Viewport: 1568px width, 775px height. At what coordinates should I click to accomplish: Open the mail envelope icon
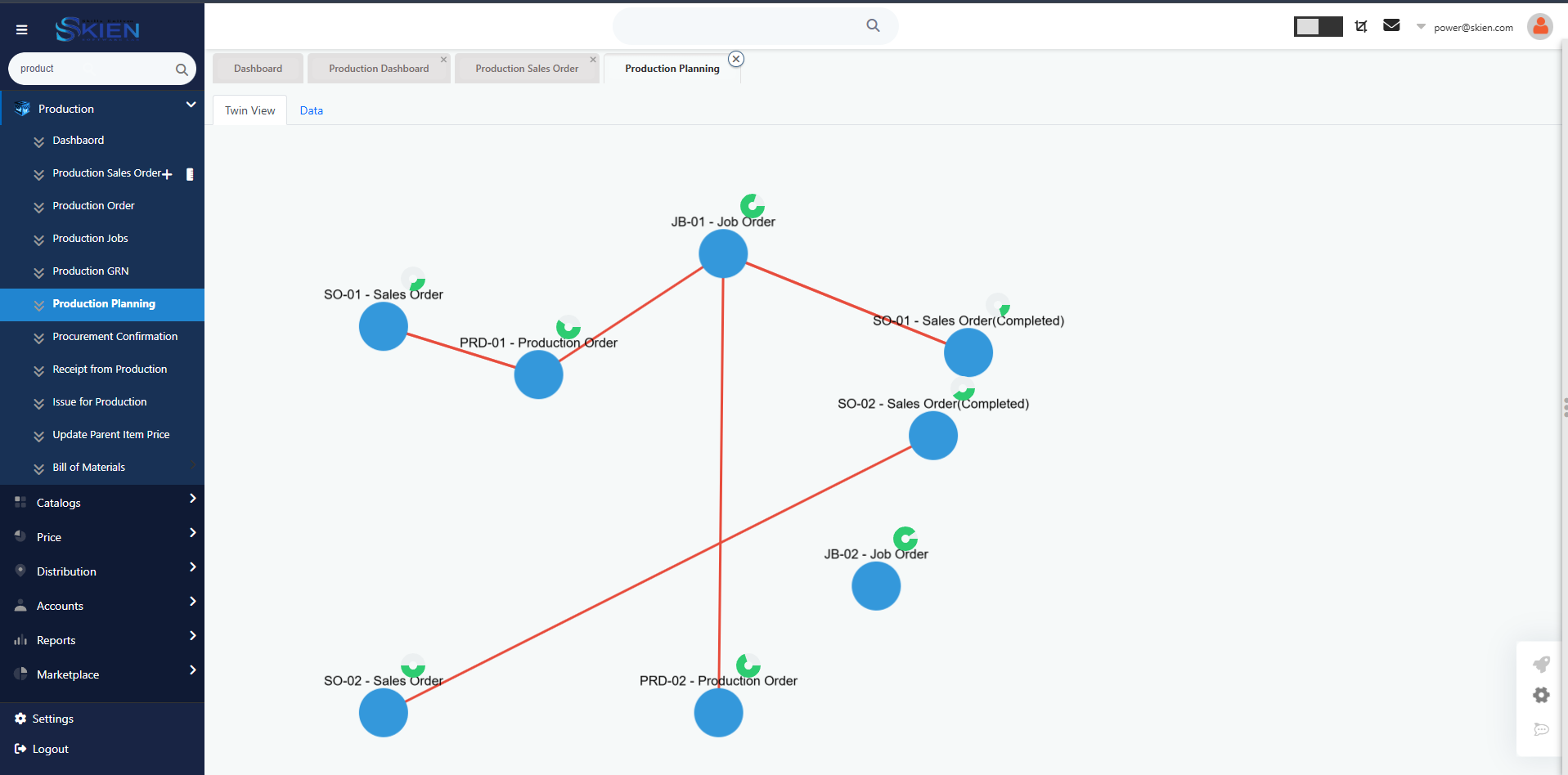(1391, 26)
